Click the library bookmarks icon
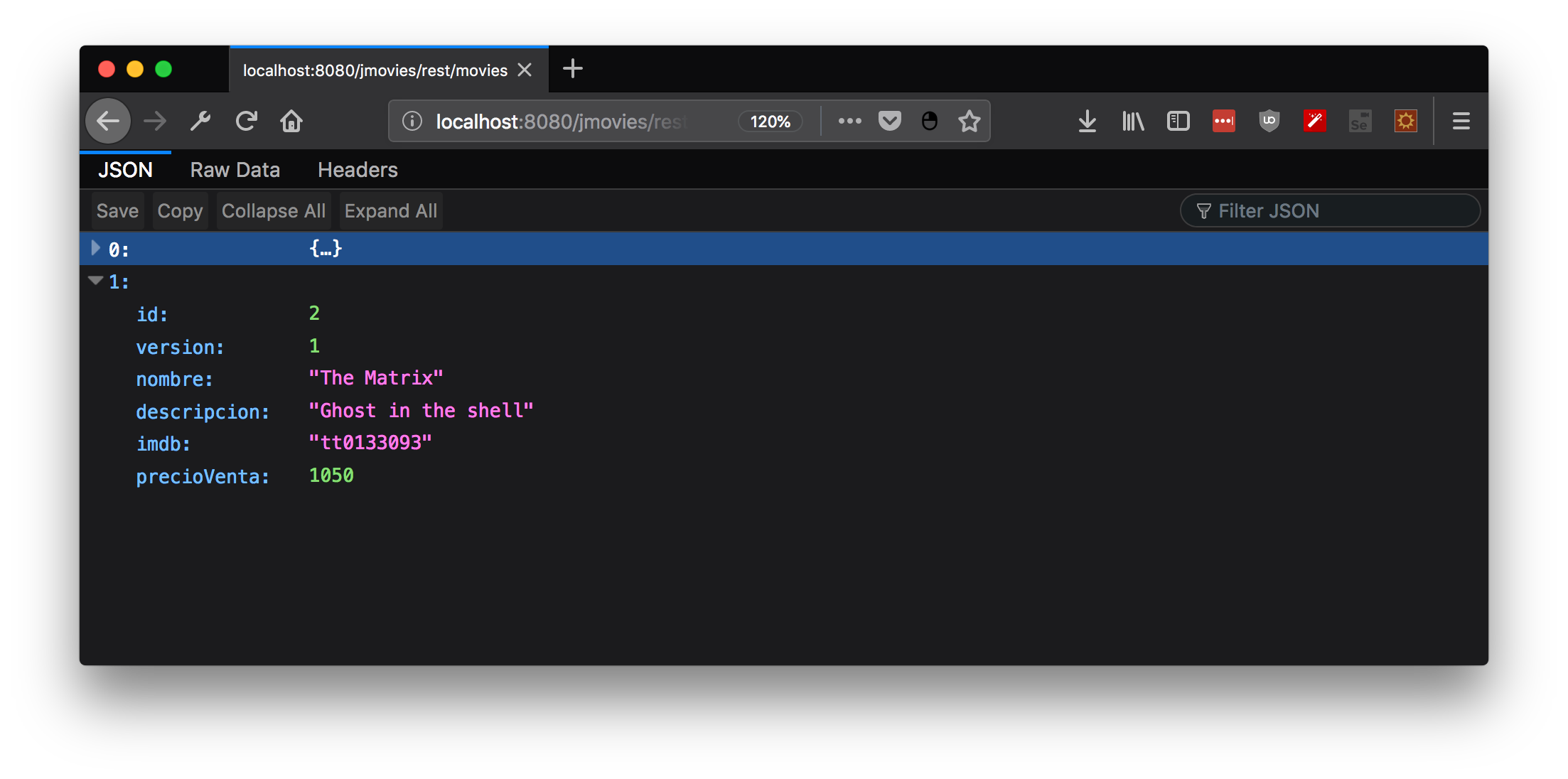 (1132, 121)
